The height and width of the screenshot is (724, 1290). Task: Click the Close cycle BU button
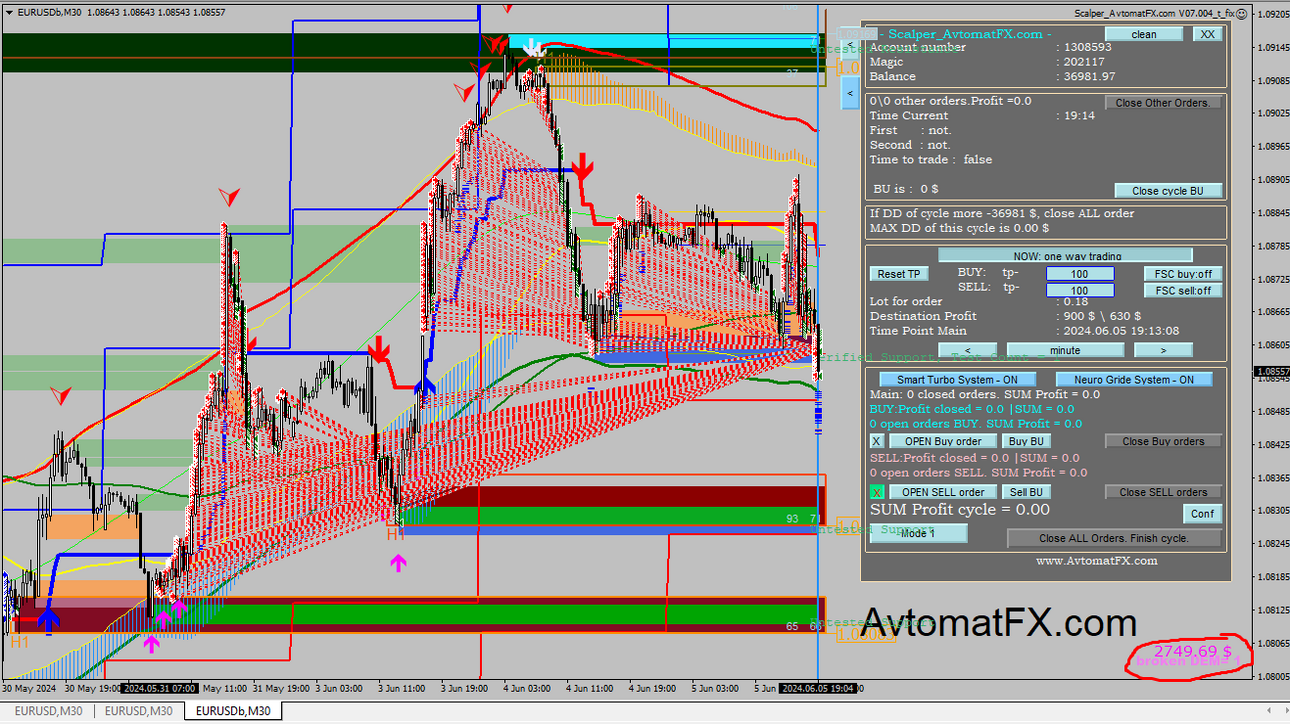coord(1168,191)
